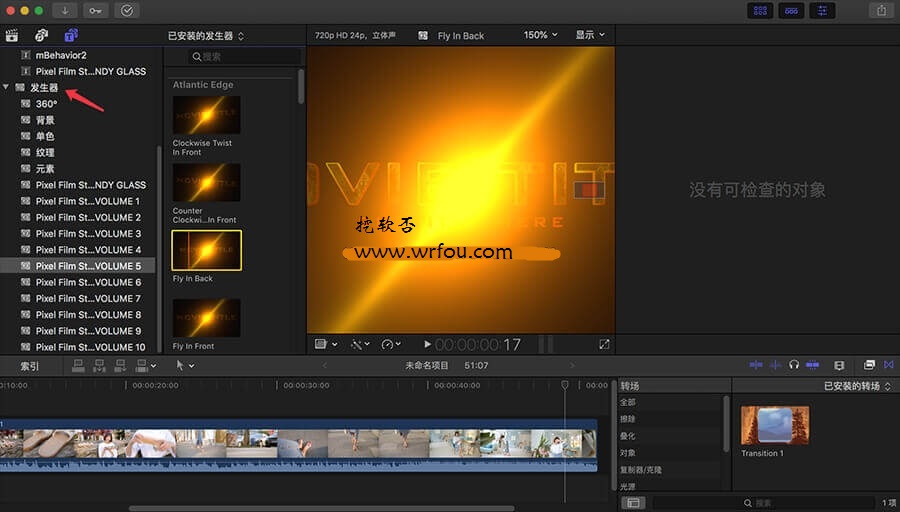900x512 pixels.
Task: Toggle the browser panel visibility button
Action: pyautogui.click(x=760, y=10)
